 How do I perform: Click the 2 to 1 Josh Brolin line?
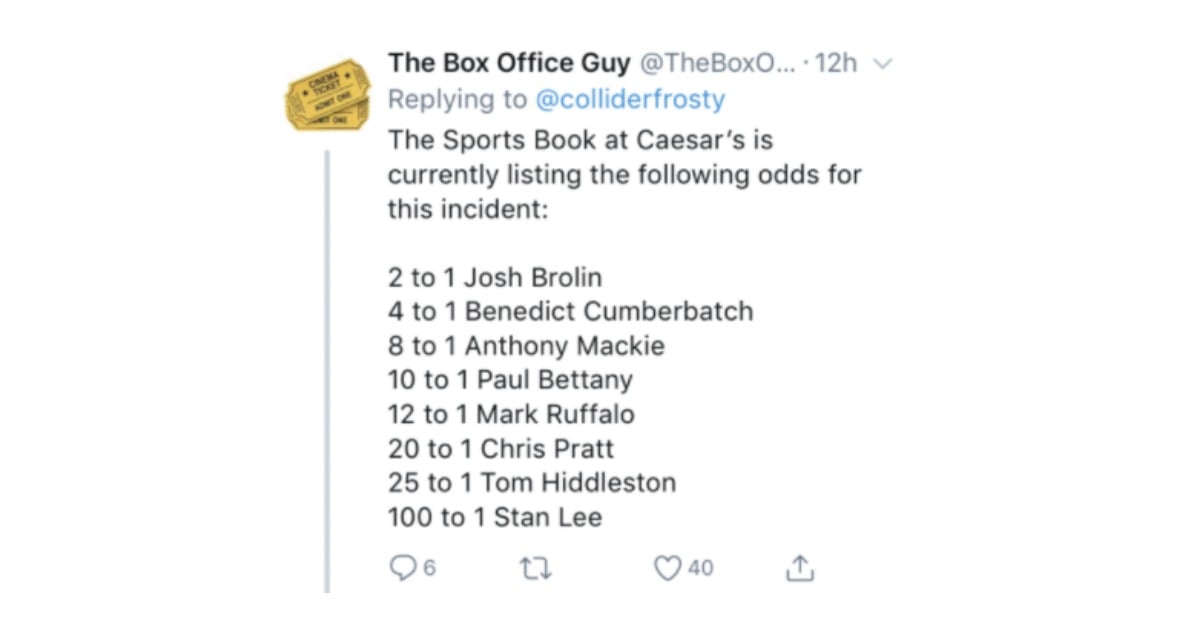[495, 277]
